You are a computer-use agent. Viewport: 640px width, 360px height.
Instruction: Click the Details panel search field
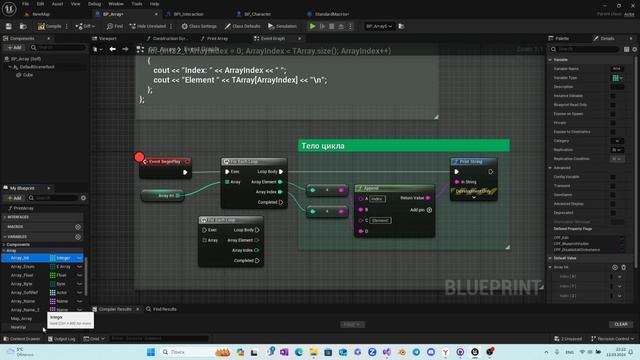pos(585,49)
